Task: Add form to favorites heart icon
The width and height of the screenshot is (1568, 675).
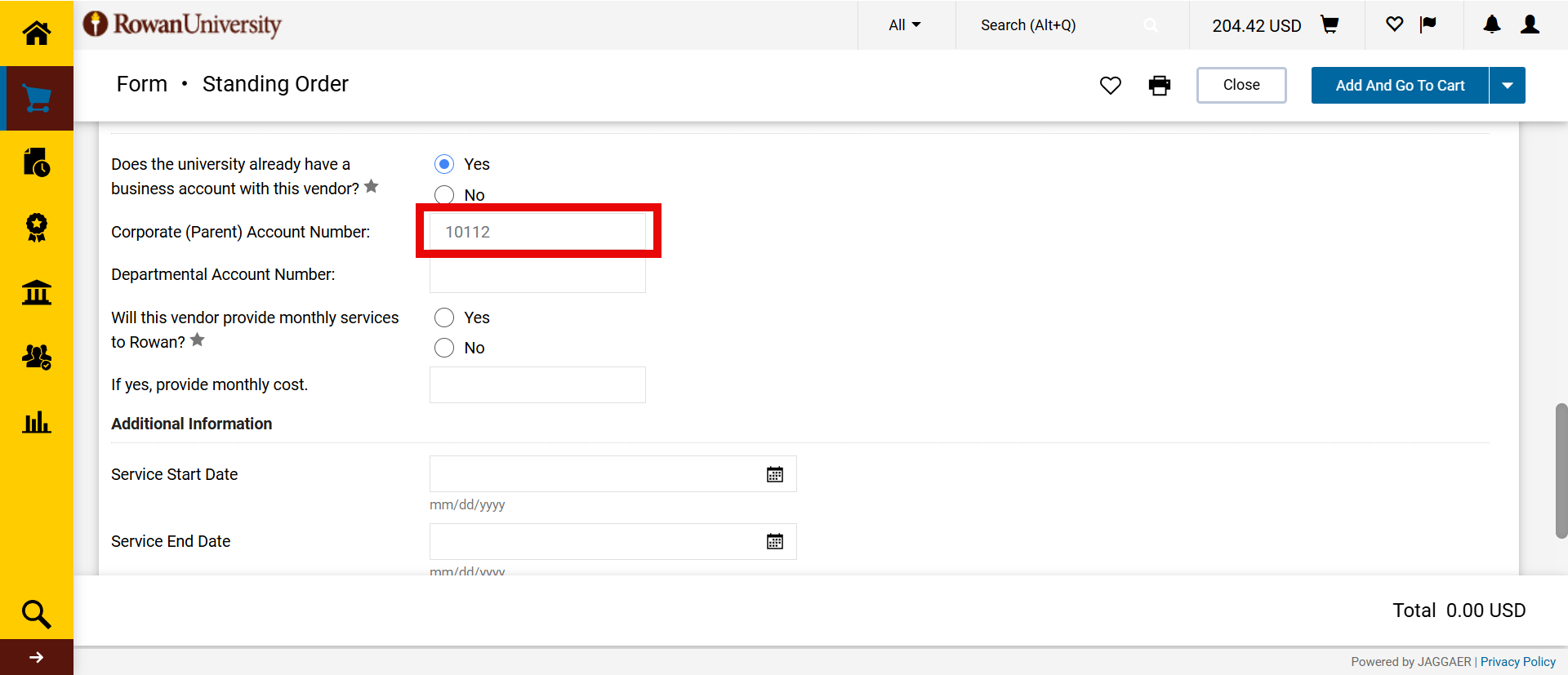Action: [1110, 86]
